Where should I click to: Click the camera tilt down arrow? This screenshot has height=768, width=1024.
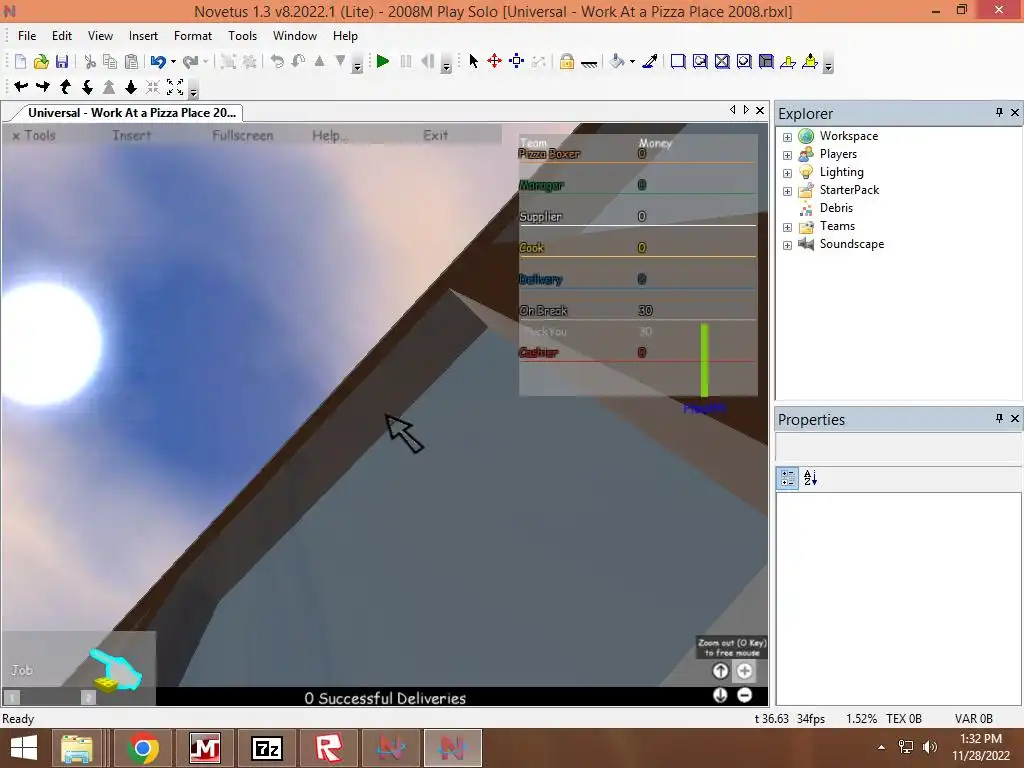87,86
